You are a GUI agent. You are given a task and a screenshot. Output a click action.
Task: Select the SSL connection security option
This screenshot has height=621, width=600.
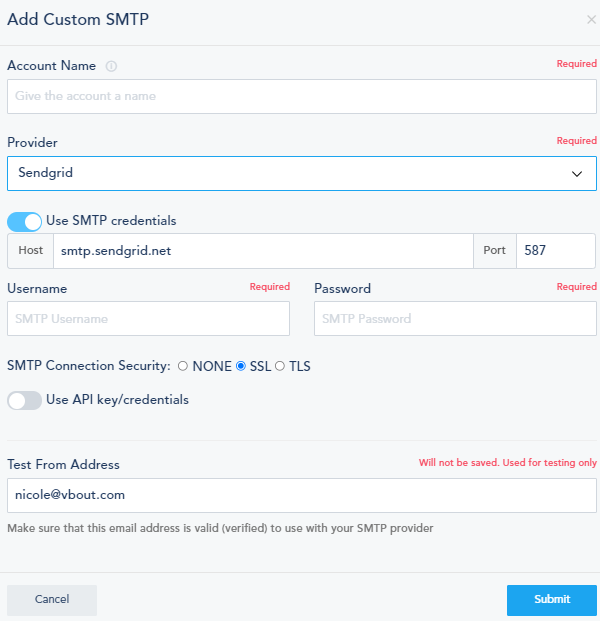click(x=240, y=366)
